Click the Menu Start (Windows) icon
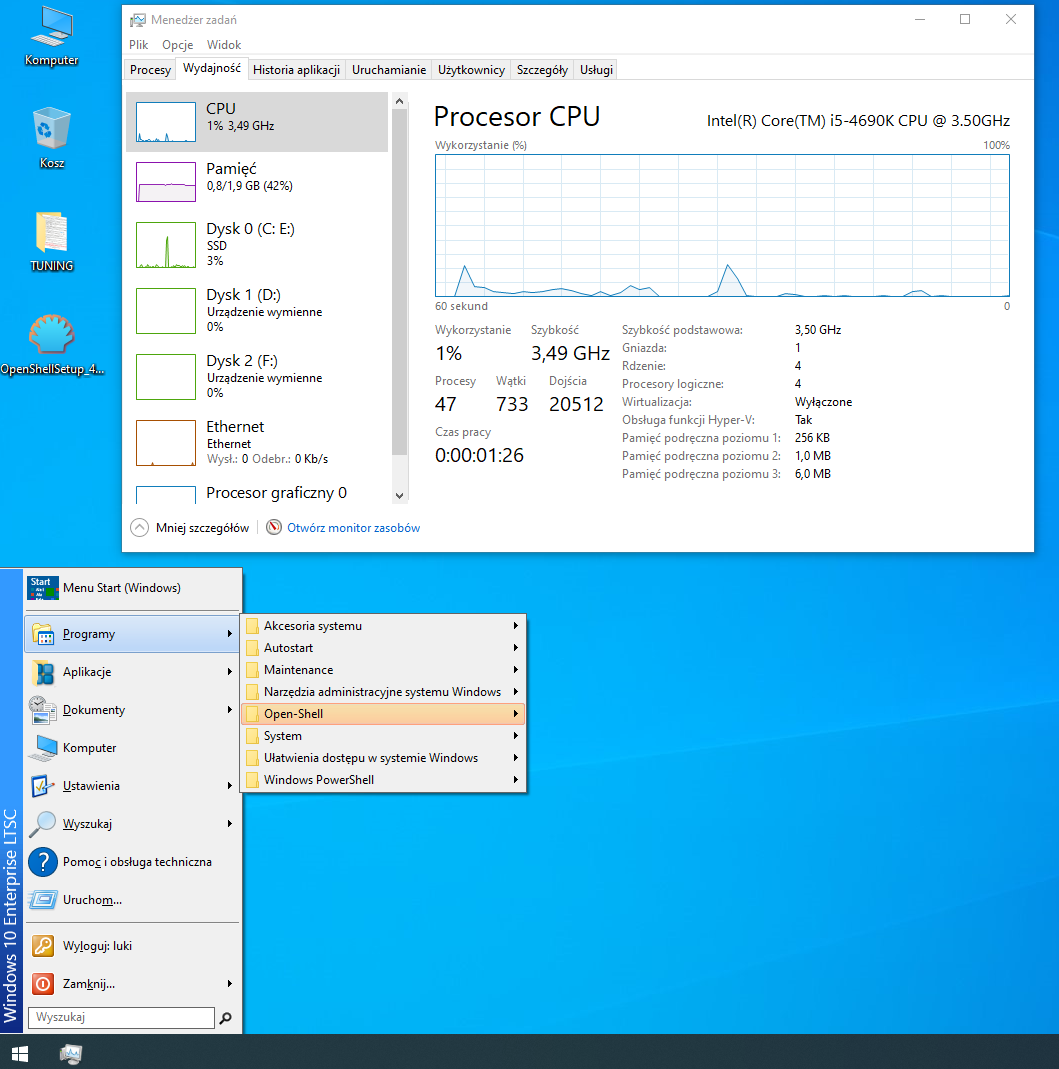Image resolution: width=1059 pixels, height=1069 pixels. pyautogui.click(x=42, y=588)
